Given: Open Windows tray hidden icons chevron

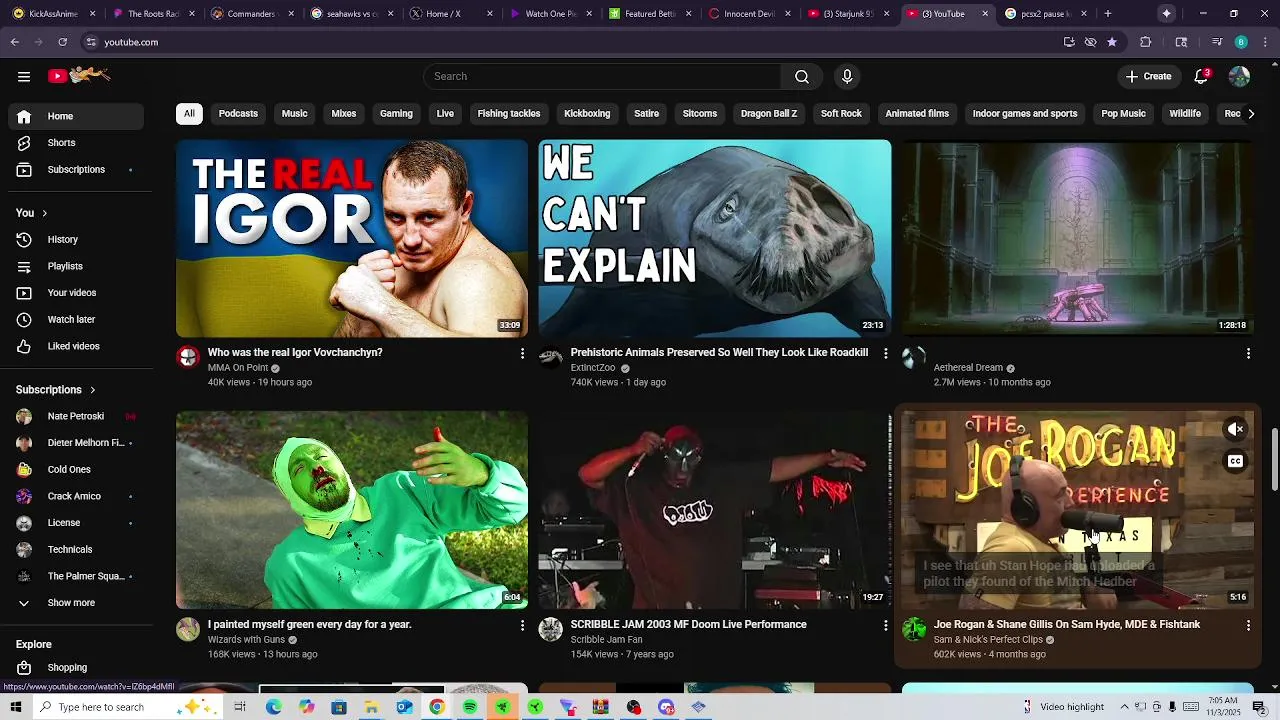Looking at the screenshot, I should [x=1124, y=707].
